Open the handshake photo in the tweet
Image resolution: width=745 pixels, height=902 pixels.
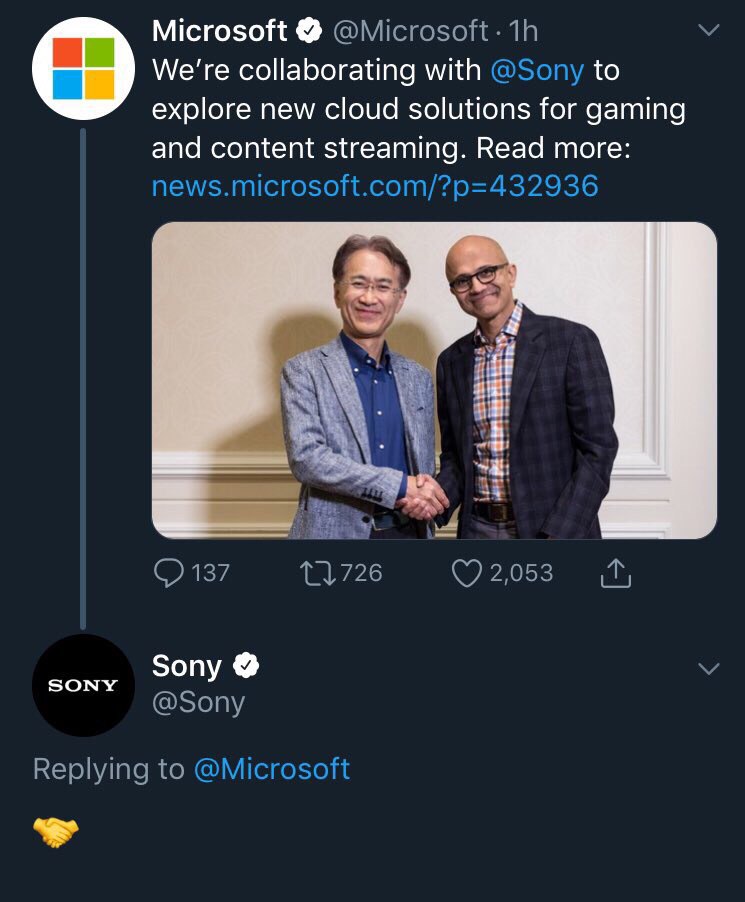(x=434, y=380)
